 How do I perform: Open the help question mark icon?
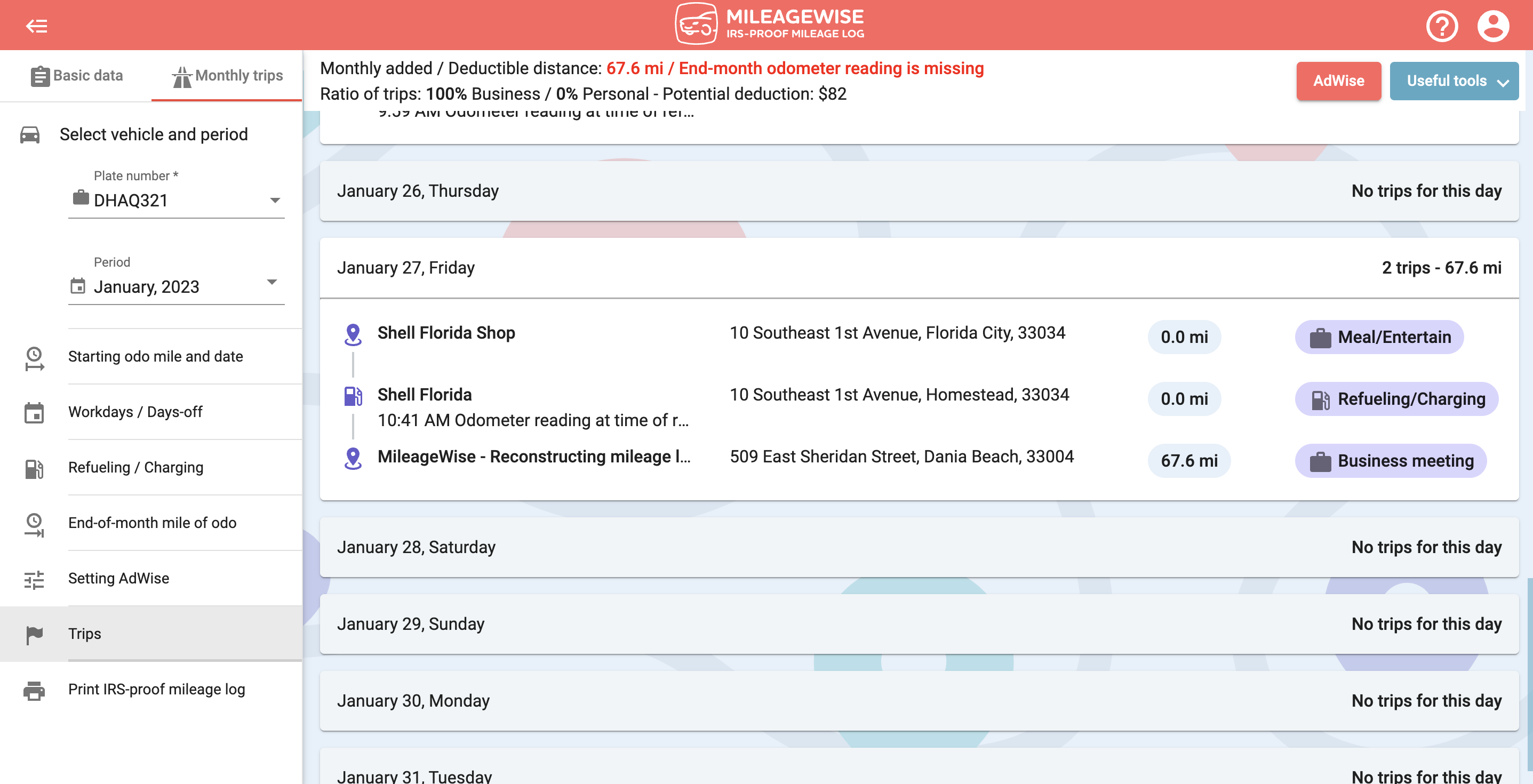click(1441, 26)
